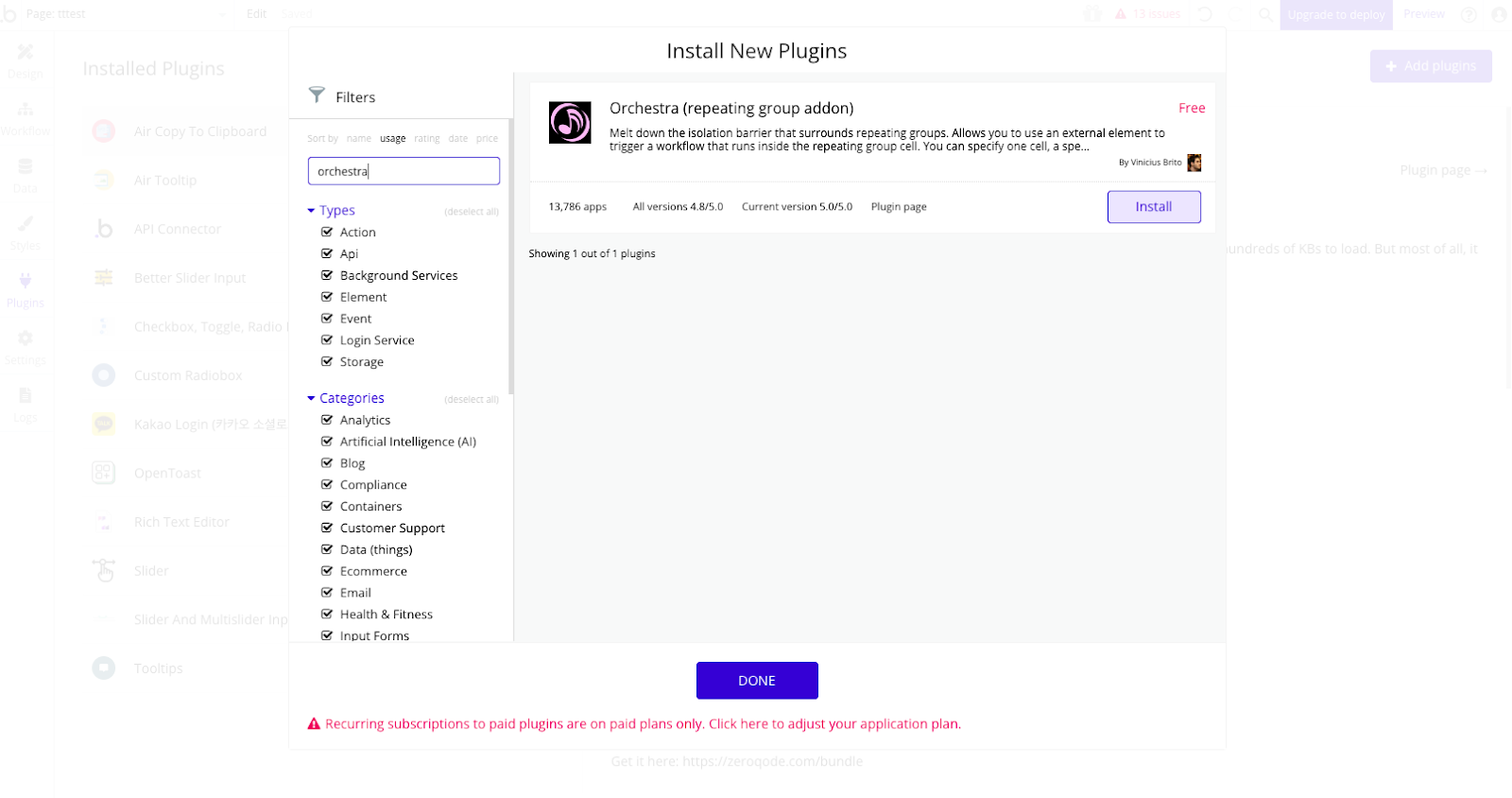The height and width of the screenshot is (798, 1512).
Task: Open the help question mark icon
Action: point(1469,14)
